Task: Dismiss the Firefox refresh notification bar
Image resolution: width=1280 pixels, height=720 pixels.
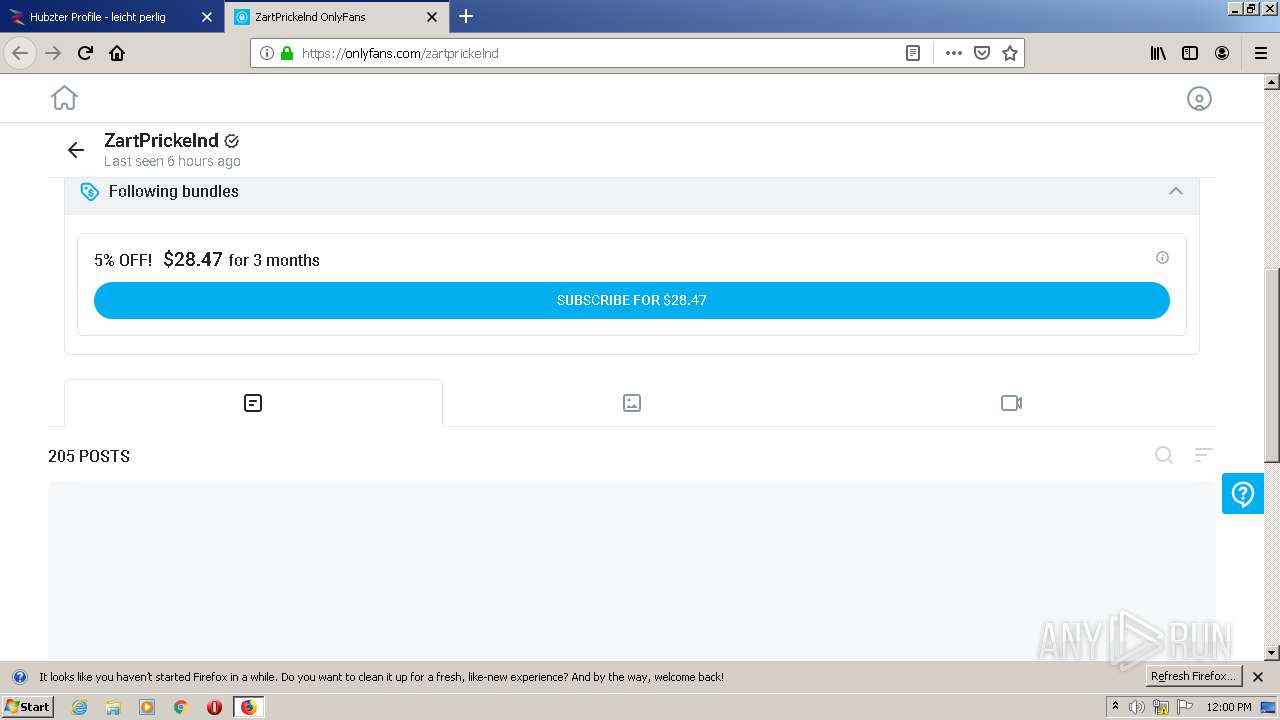Action: pyautogui.click(x=1258, y=677)
